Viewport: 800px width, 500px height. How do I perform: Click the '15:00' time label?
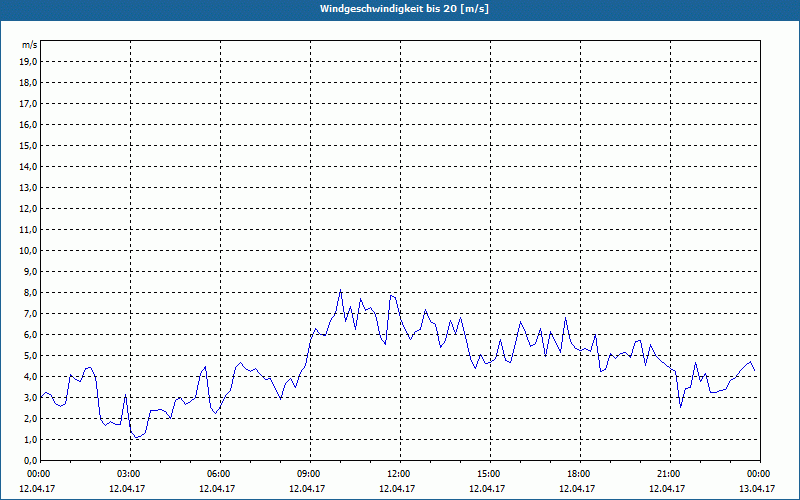pyautogui.click(x=491, y=474)
